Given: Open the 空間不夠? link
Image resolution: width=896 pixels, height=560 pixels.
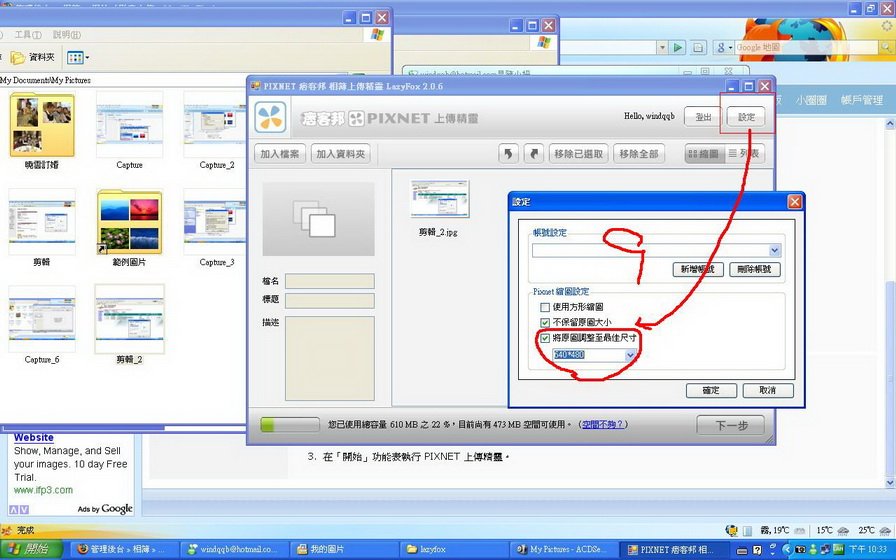Looking at the screenshot, I should [x=602, y=425].
